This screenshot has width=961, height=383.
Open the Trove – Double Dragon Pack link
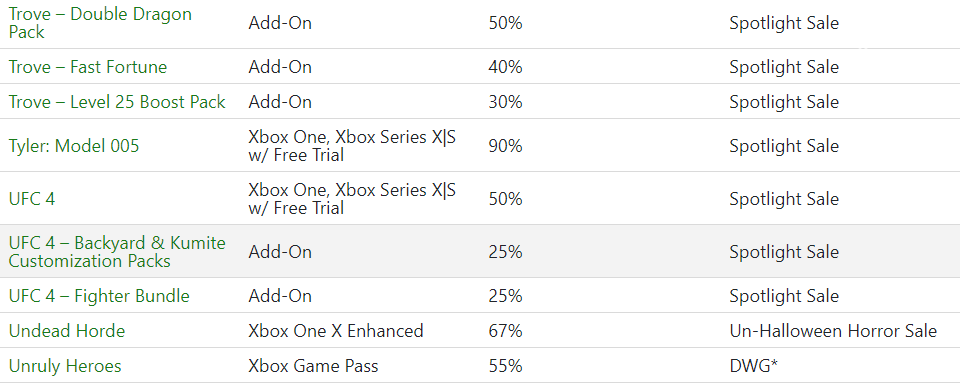tap(100, 23)
